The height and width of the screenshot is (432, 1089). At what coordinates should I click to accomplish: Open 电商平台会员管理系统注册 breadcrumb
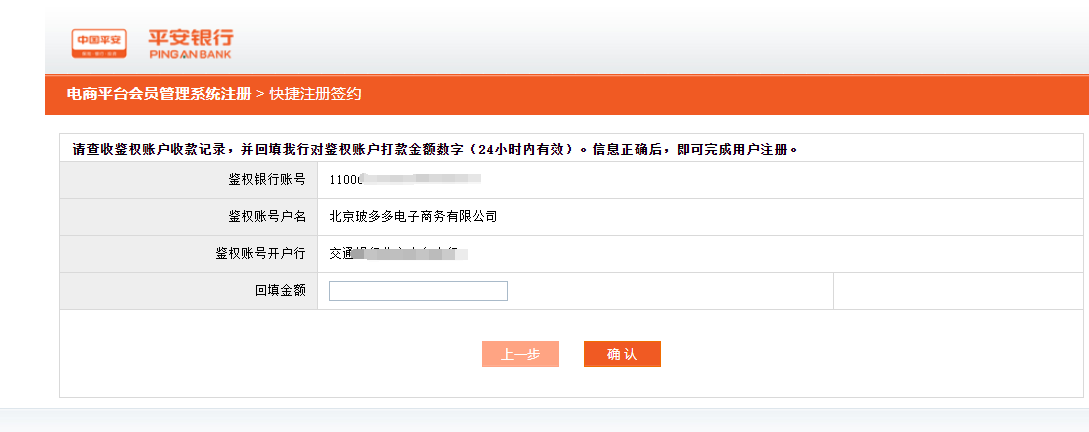158,94
